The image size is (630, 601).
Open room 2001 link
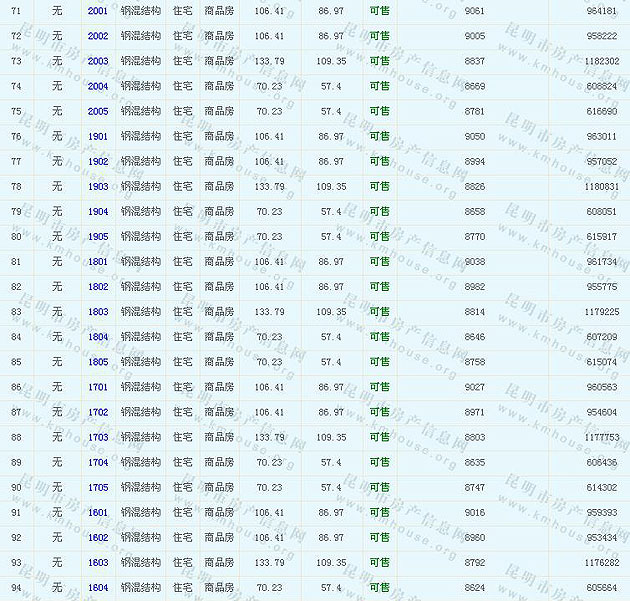click(98, 11)
